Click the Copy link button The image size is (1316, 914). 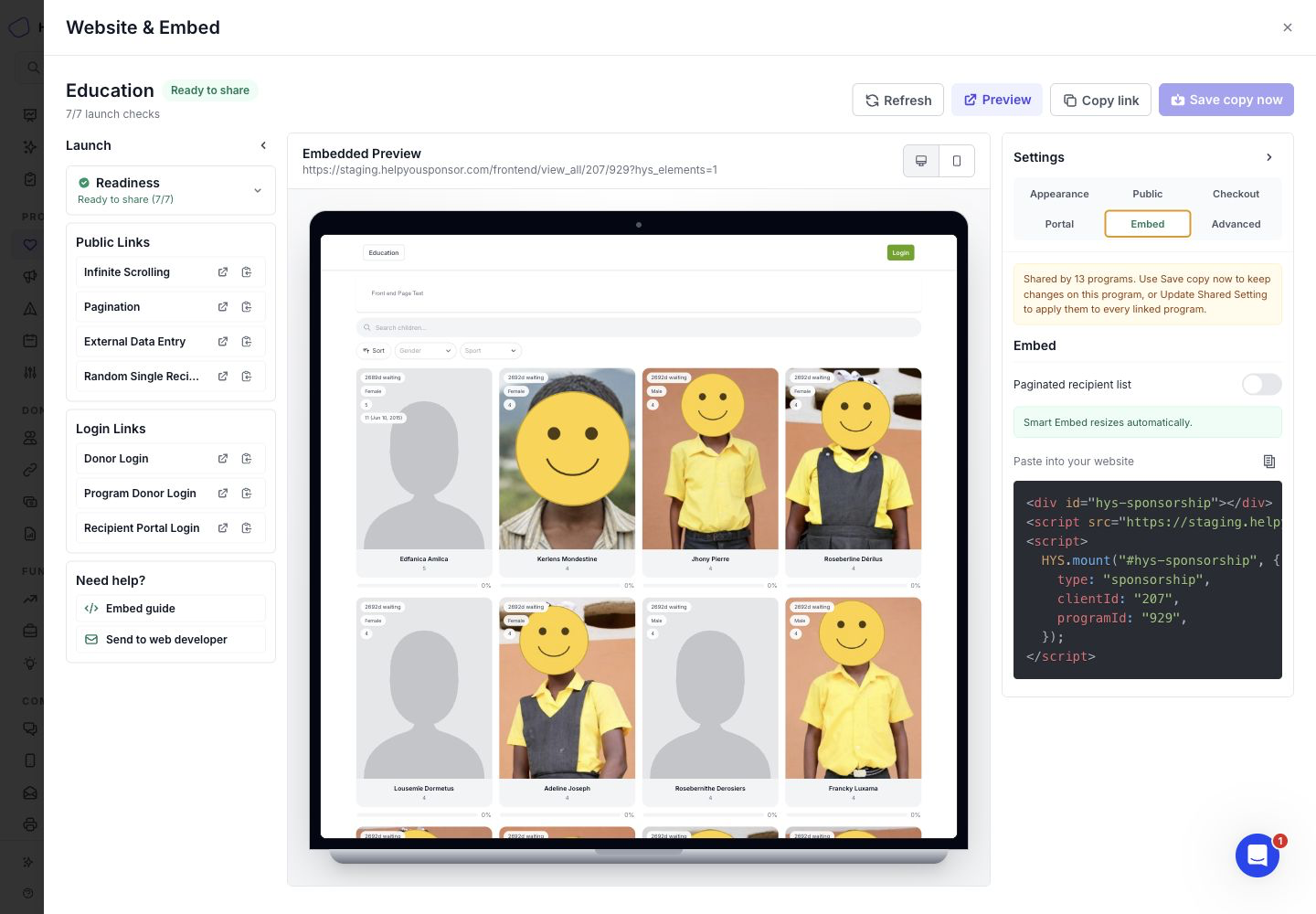pyautogui.click(x=1100, y=101)
